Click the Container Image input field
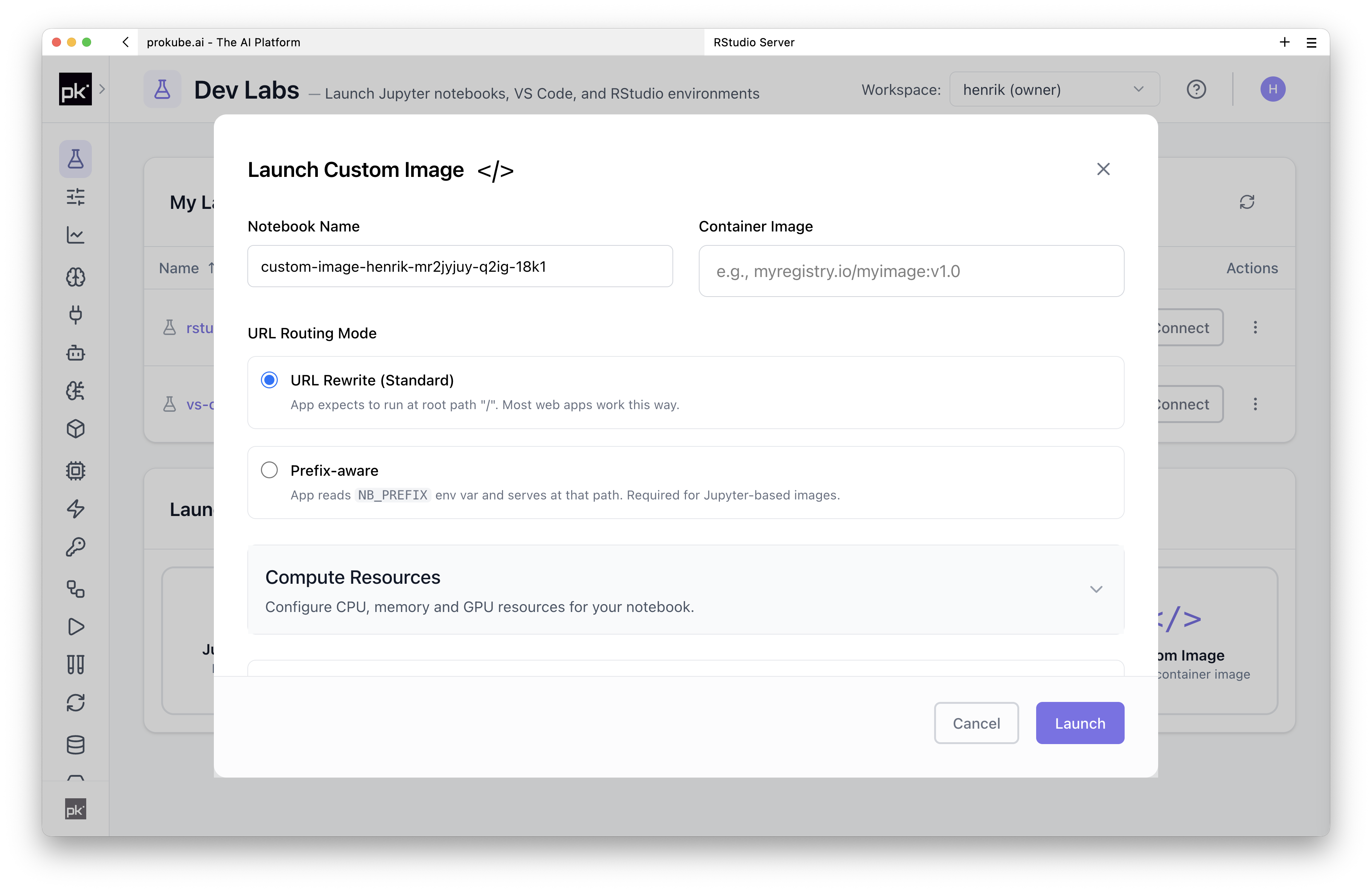Viewport: 1372px width, 892px height. (911, 271)
